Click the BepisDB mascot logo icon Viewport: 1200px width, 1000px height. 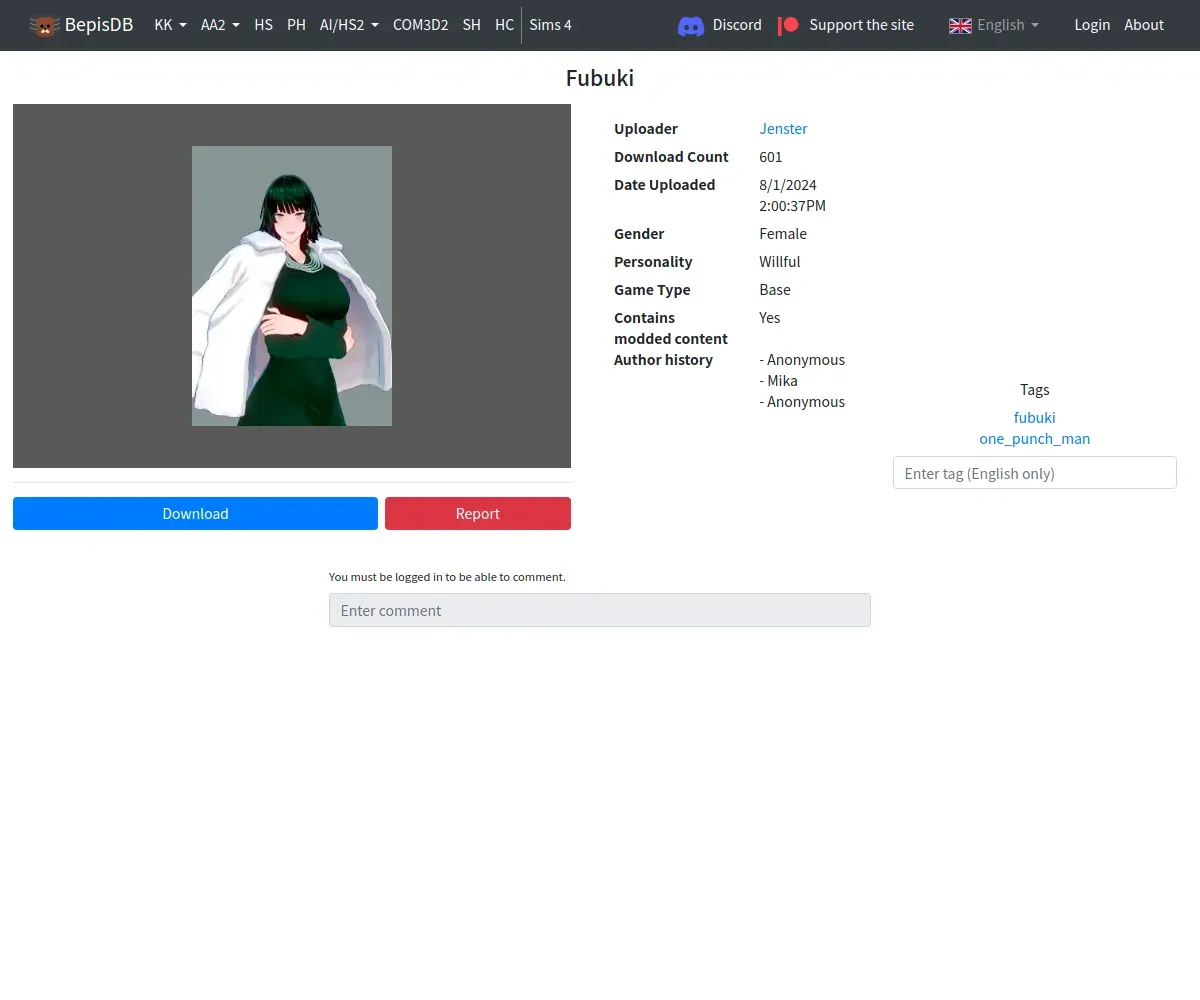point(44,25)
